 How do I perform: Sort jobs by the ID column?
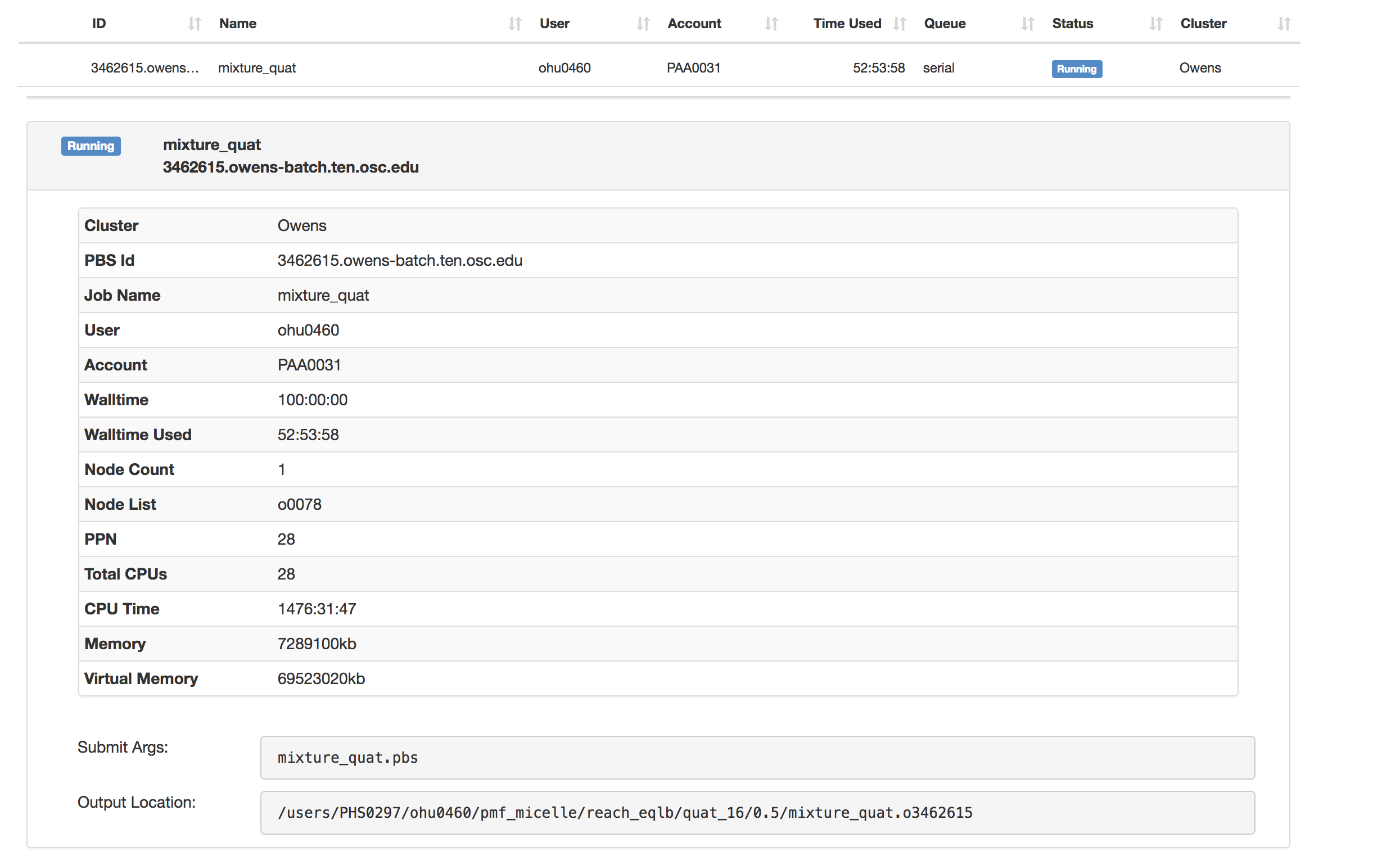[x=194, y=24]
